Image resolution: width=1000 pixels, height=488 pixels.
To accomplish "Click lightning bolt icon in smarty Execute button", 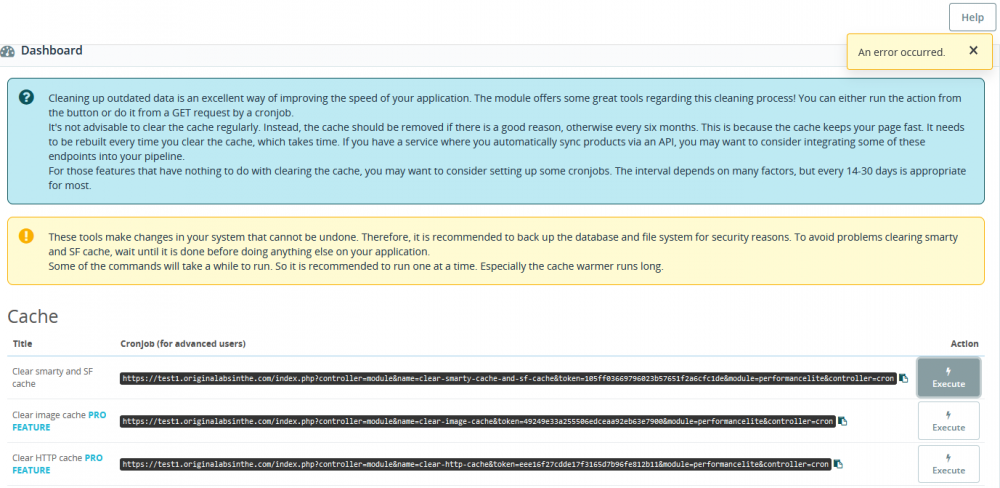I will [x=948, y=371].
